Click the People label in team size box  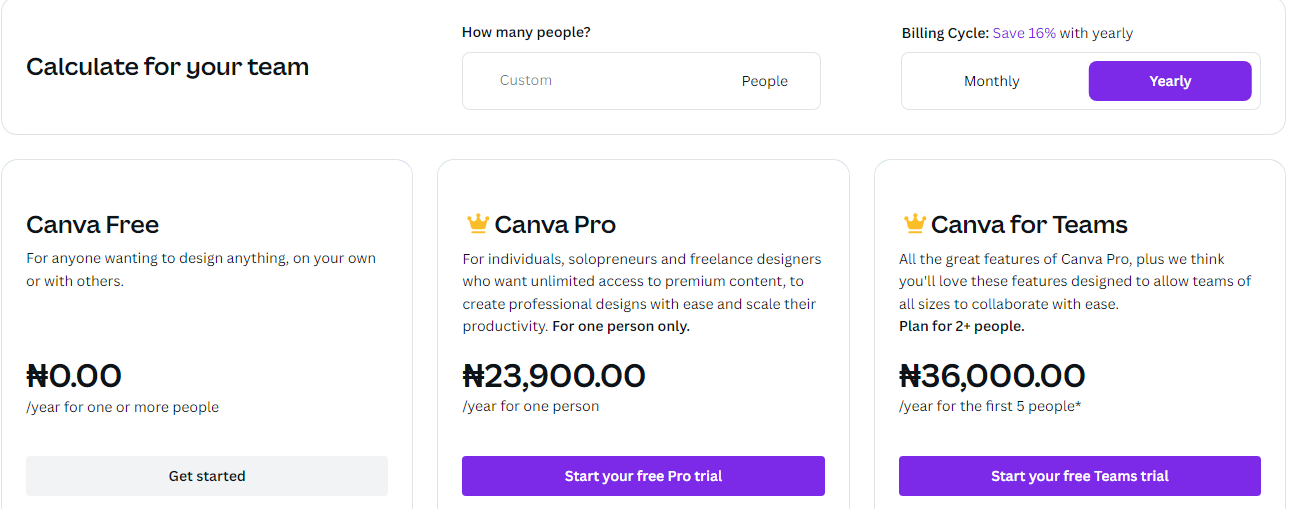(764, 81)
